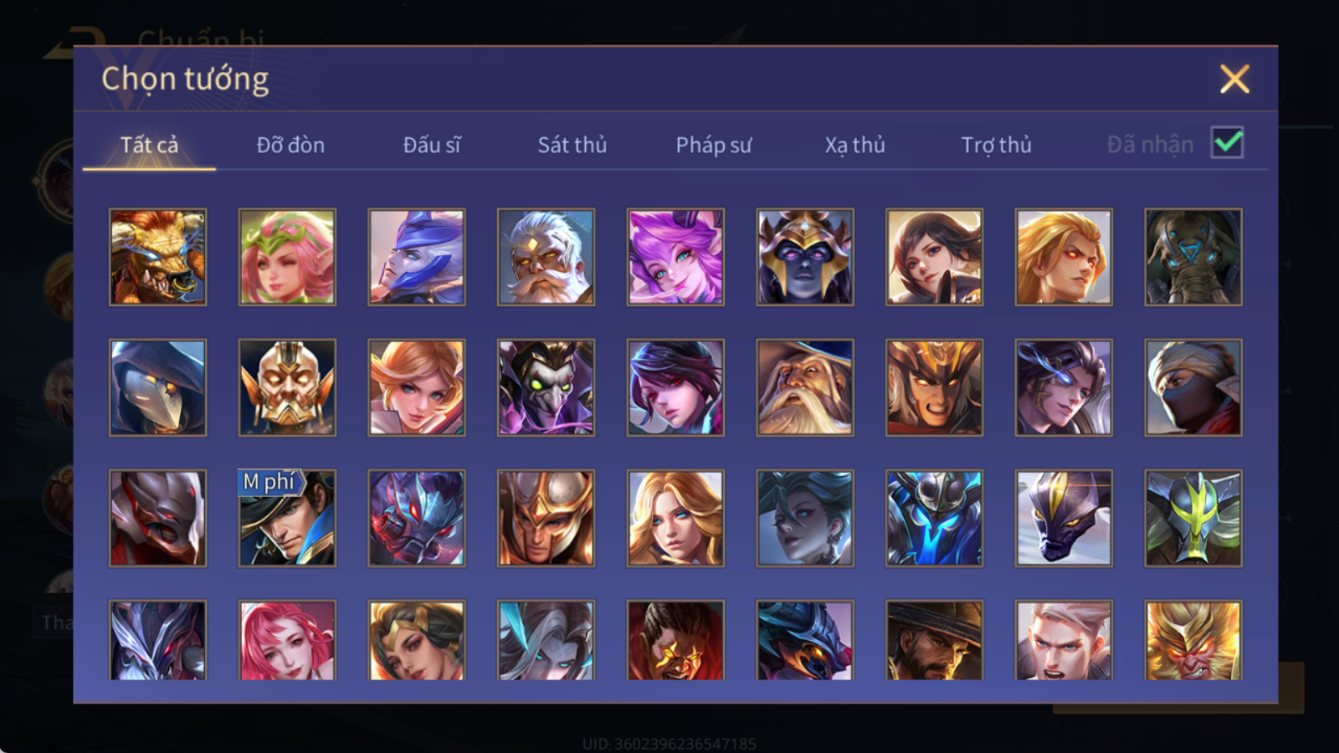The height and width of the screenshot is (753, 1339).
Task: Pick the hero with the free trial badge
Action: (287, 519)
